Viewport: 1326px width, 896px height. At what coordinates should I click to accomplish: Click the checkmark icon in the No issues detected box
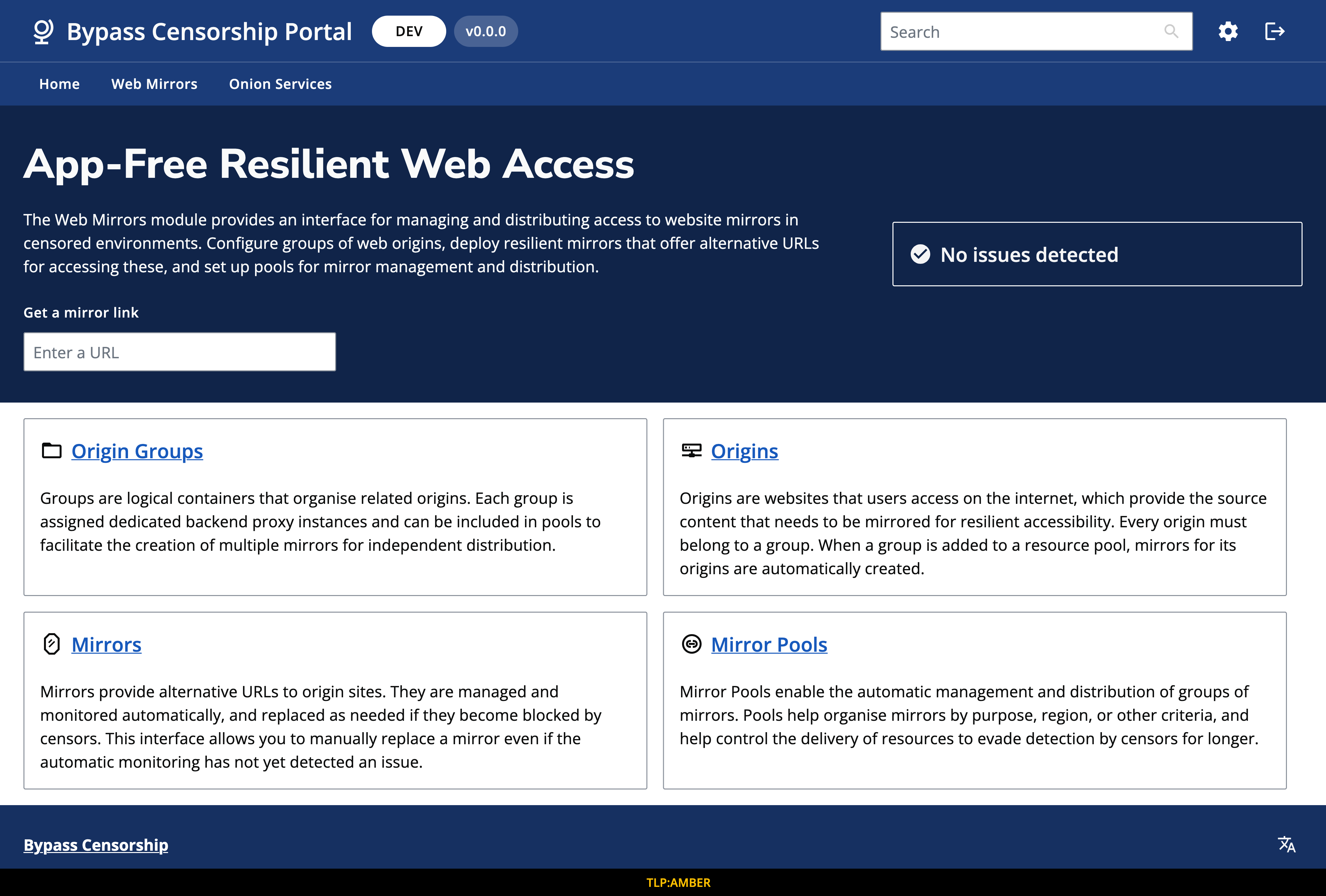pos(920,254)
